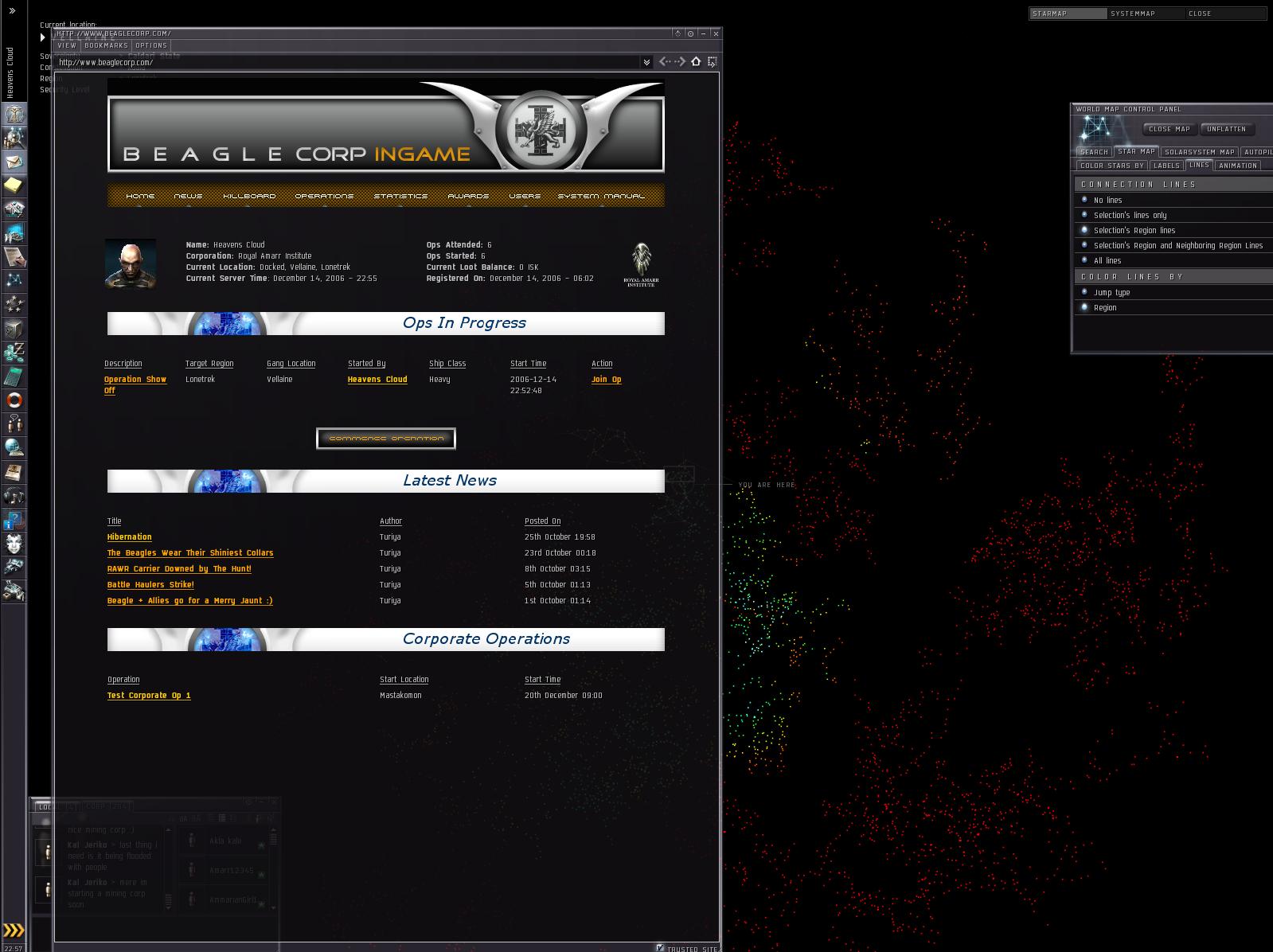Viewport: 1273px width, 952px height.
Task: Open the character sheet Vitruvian icon
Action: click(14, 114)
